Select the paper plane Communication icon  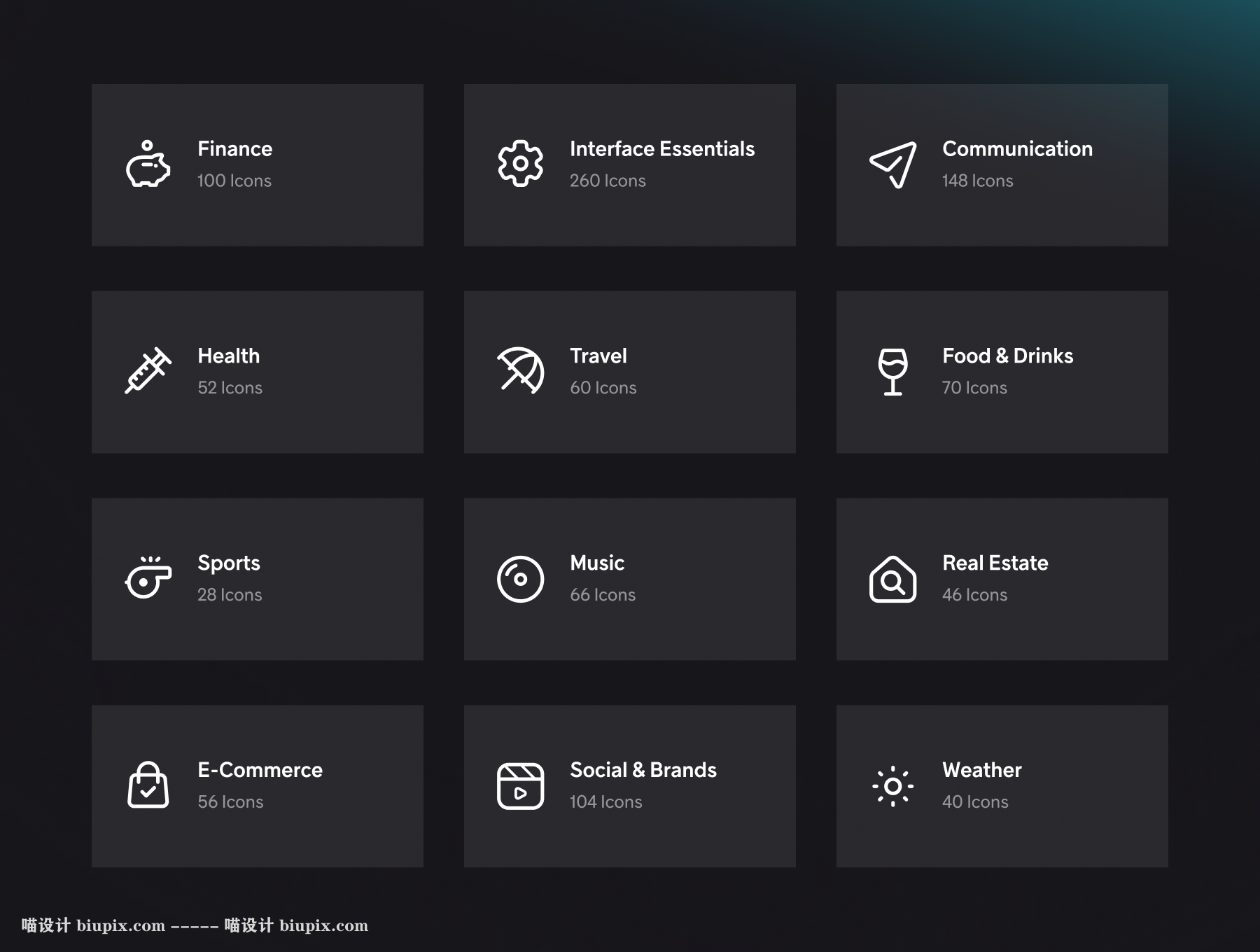point(892,164)
